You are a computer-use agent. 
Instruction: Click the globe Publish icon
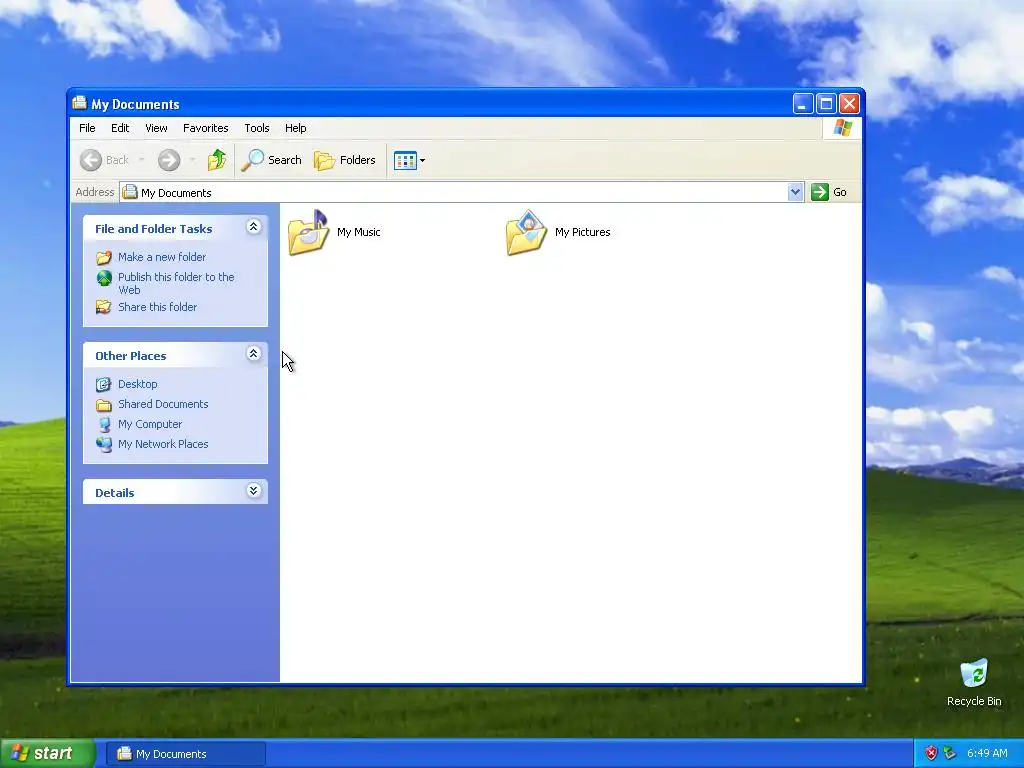[104, 278]
